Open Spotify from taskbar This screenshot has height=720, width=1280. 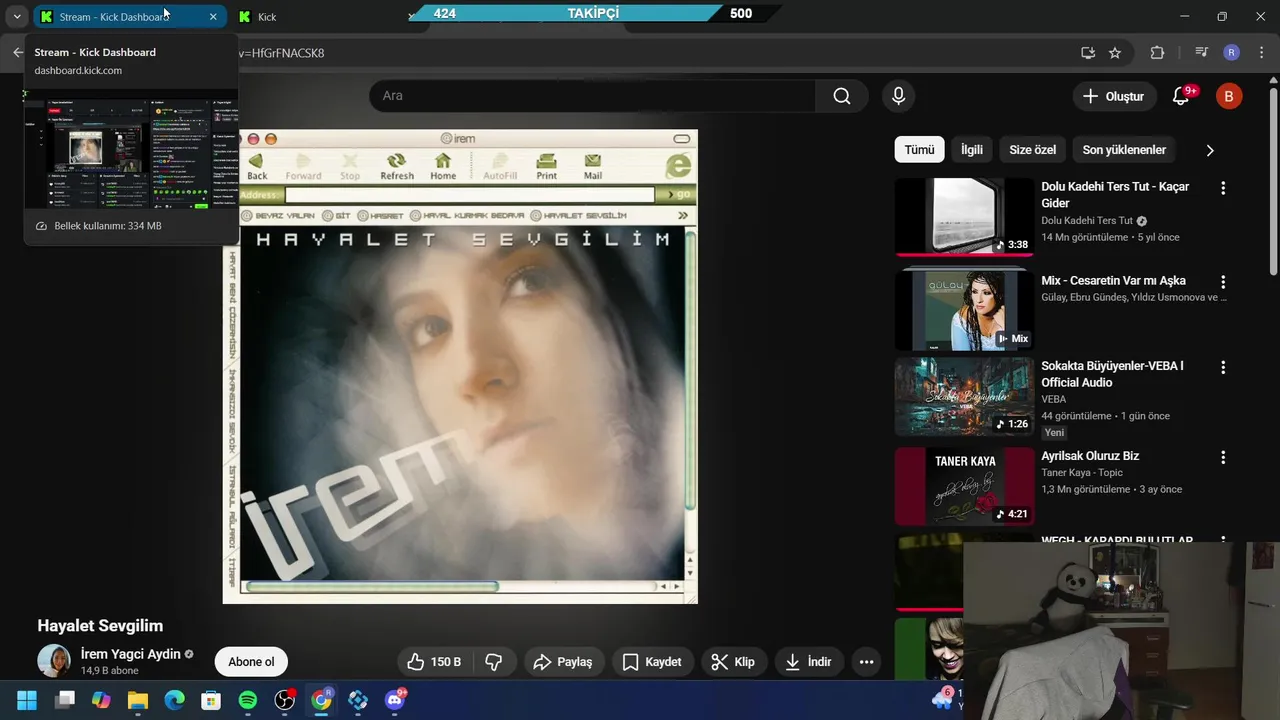tap(248, 700)
